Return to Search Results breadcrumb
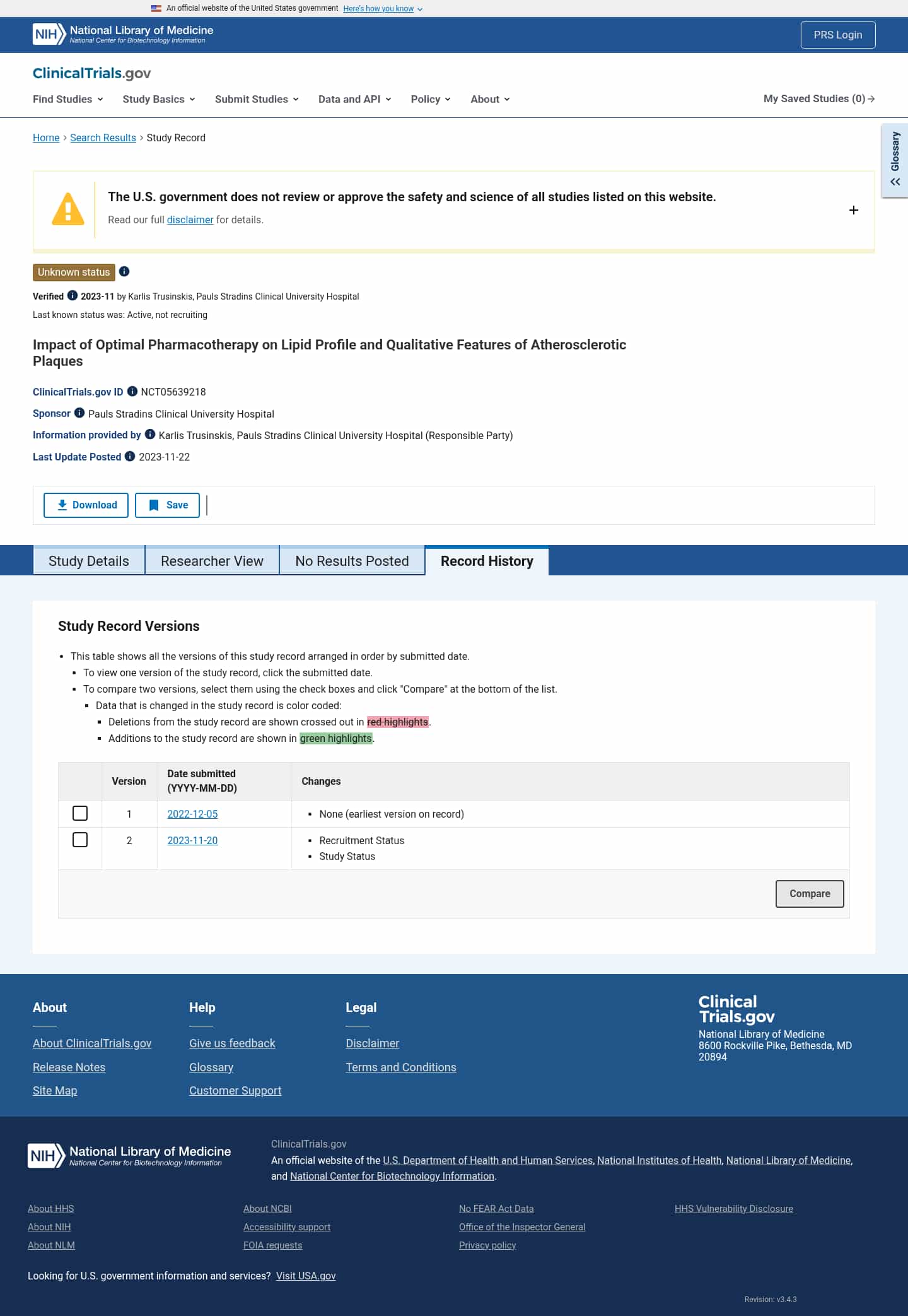This screenshot has height=1316, width=908. coord(103,138)
